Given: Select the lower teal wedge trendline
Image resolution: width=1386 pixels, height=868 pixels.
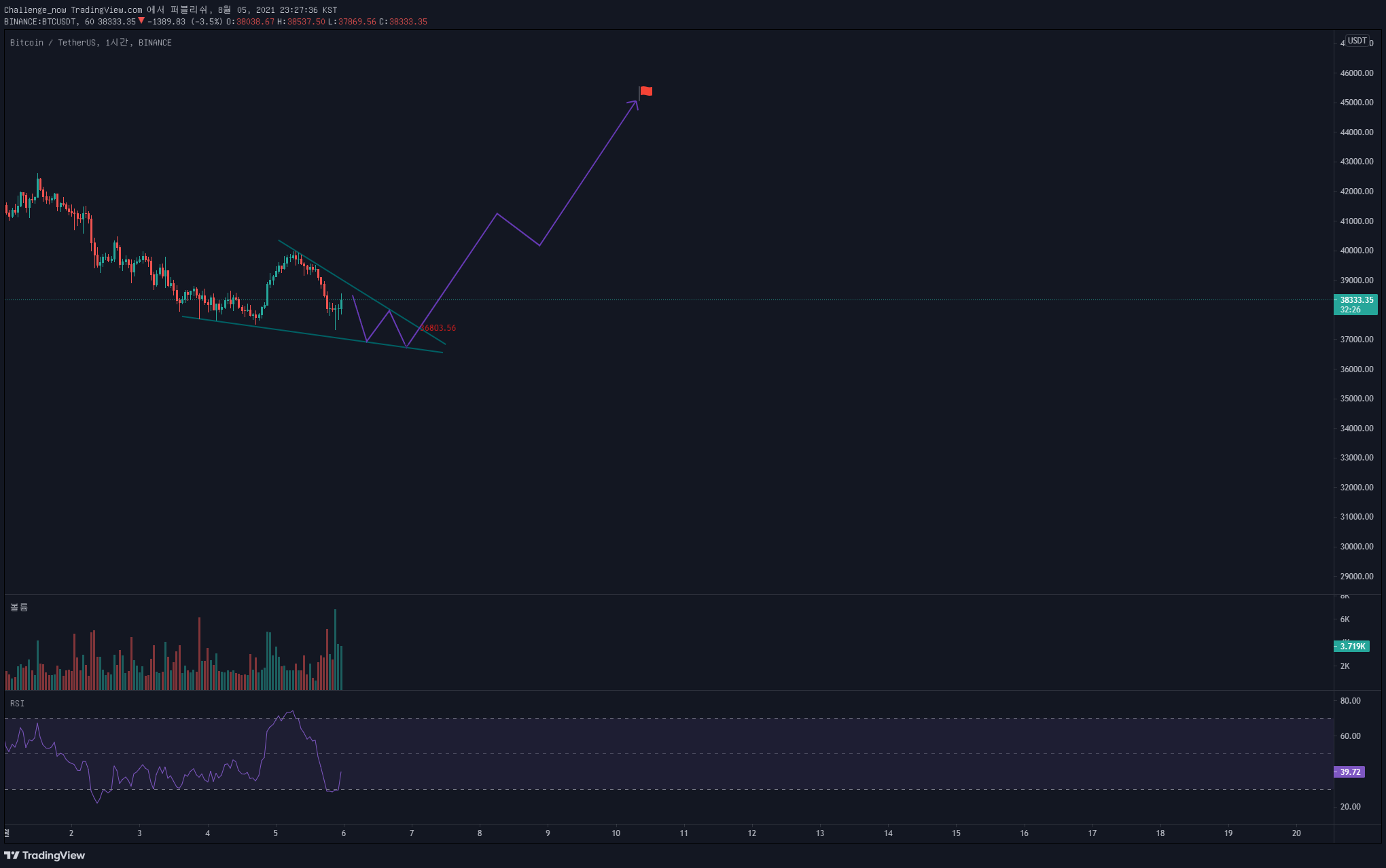Looking at the screenshot, I should coord(313,334).
